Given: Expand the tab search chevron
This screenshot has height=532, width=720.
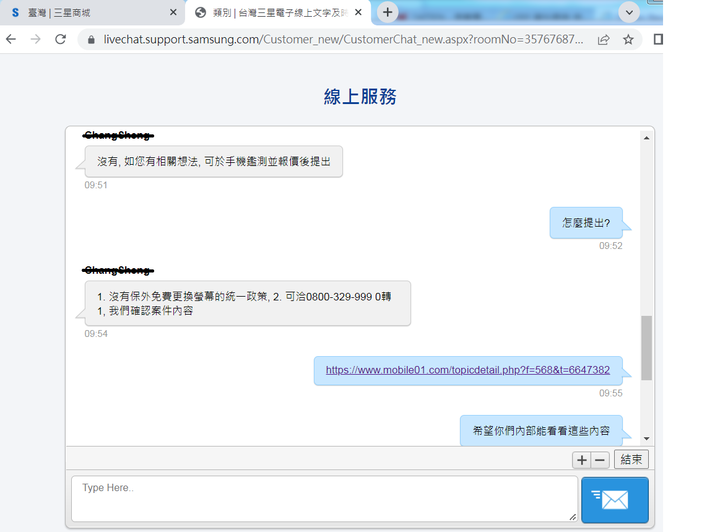Looking at the screenshot, I should pos(629,12).
